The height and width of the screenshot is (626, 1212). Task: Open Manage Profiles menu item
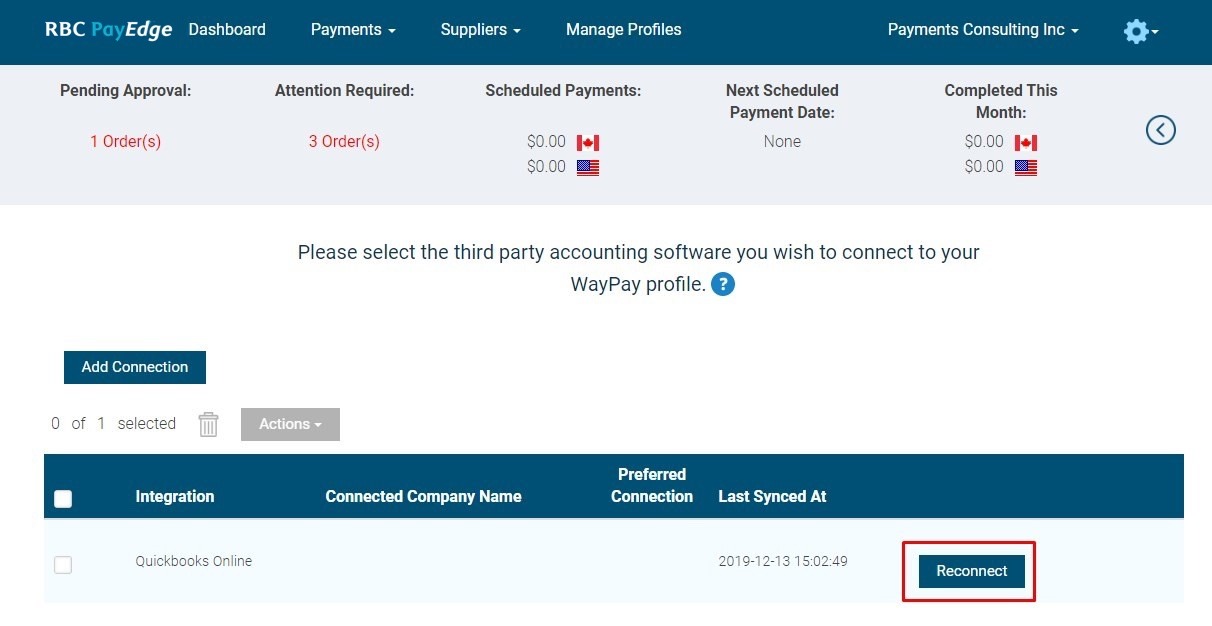[623, 30]
